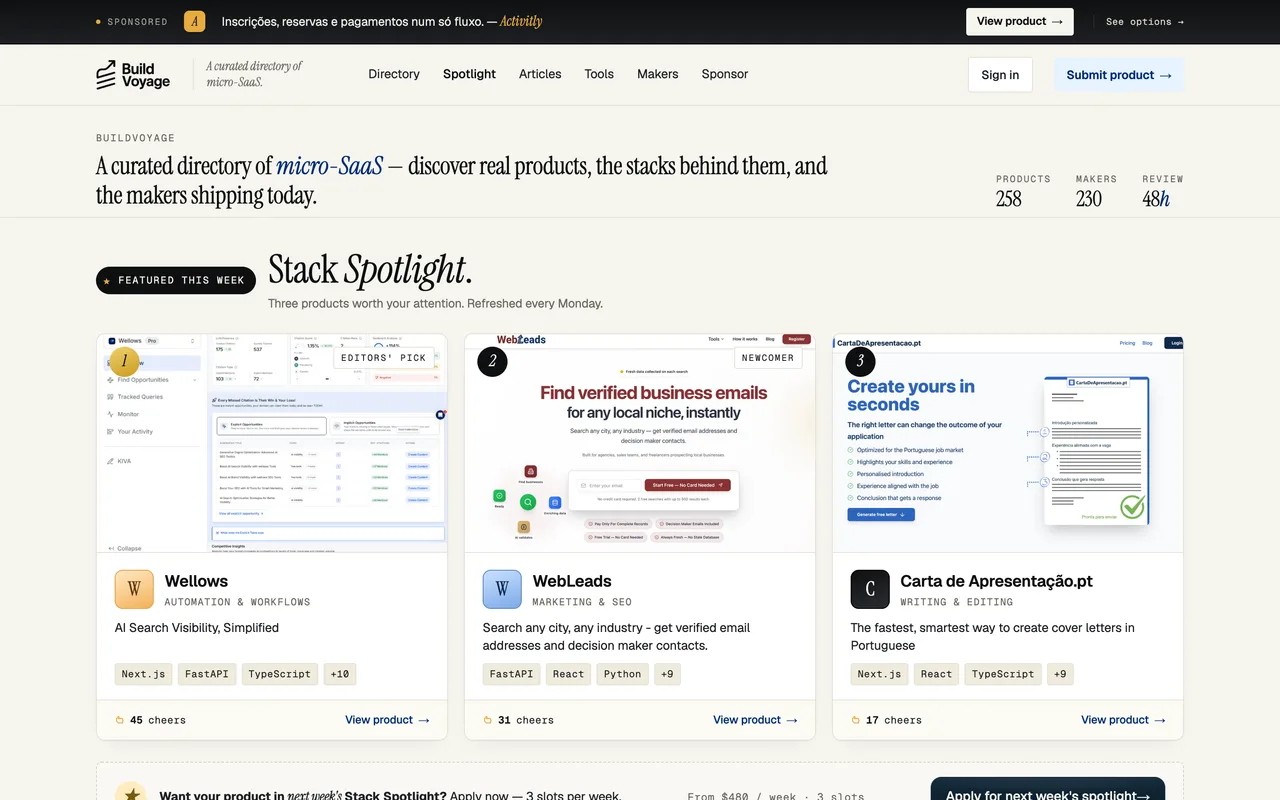Viewport: 1280px width, 800px height.
Task: Click the Submit product button
Action: [1119, 75]
